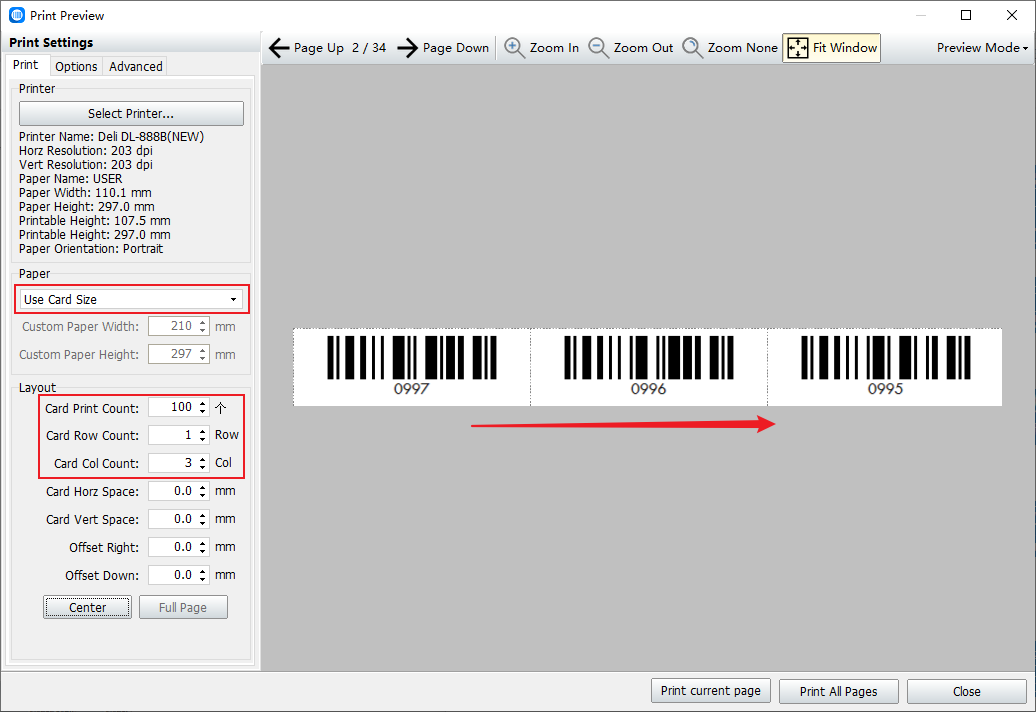Click the Zoom In magnifier icon

tap(514, 48)
